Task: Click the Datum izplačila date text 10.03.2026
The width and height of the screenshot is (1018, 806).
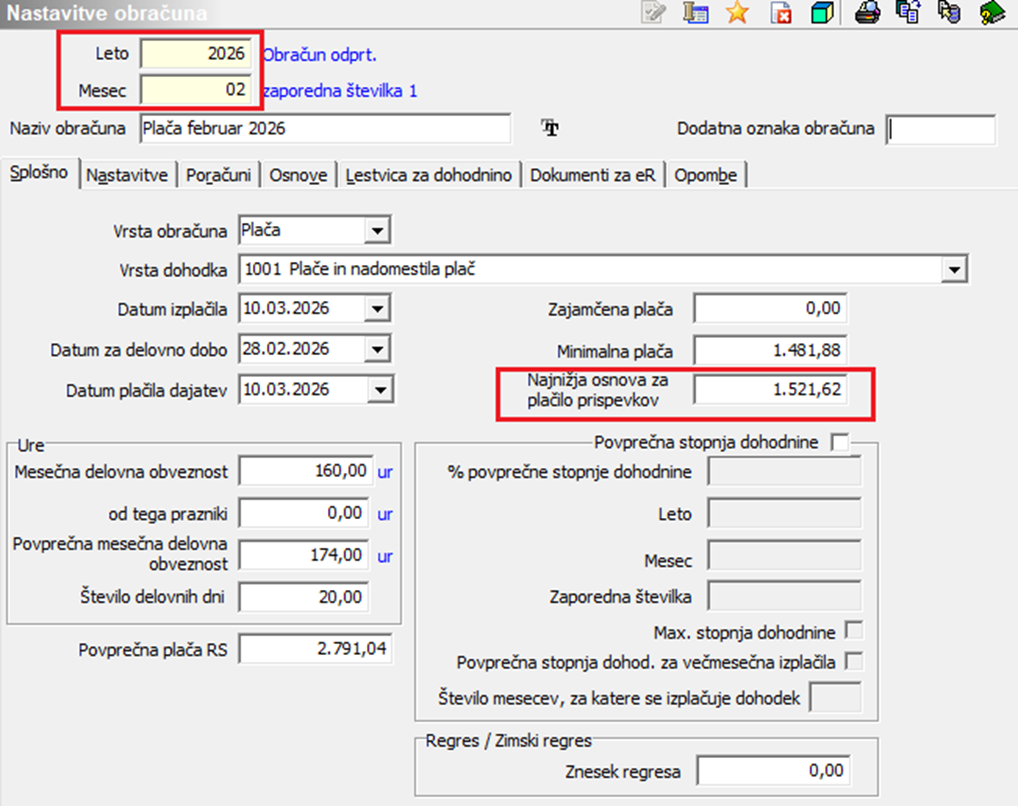Action: (x=286, y=309)
